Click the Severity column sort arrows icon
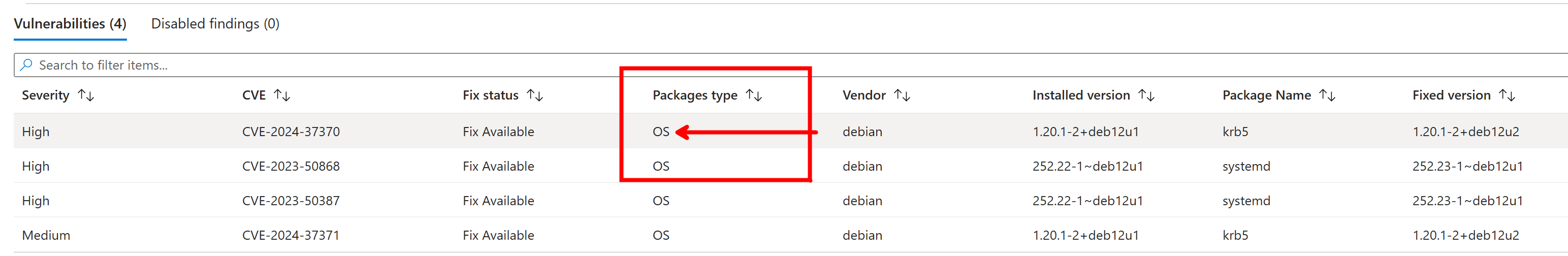 pos(86,95)
